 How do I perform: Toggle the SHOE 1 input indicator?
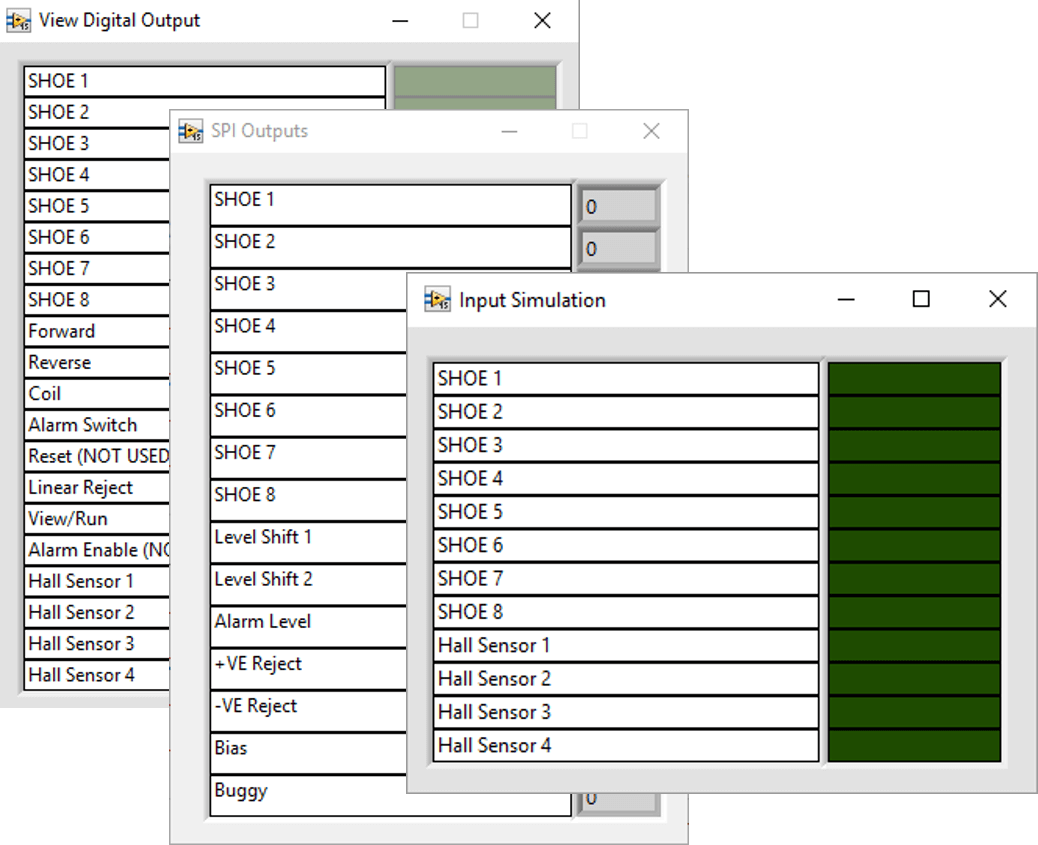(912, 378)
